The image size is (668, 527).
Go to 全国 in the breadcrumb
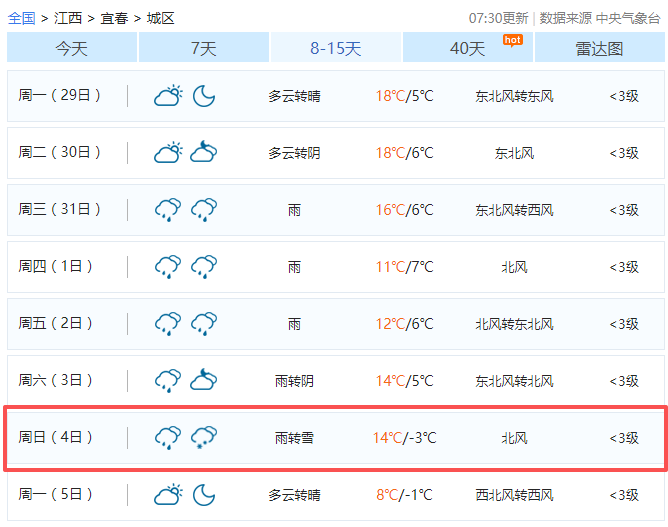21,18
